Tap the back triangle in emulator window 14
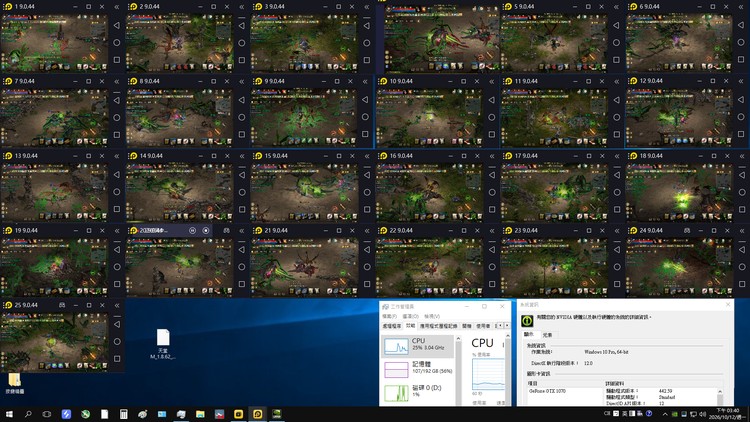Screen dimensions: 750x422 click(x=242, y=175)
